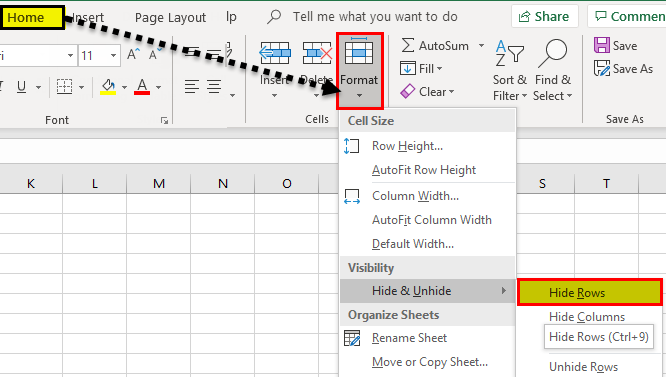
Task: Select the column S header
Action: [x=542, y=183]
